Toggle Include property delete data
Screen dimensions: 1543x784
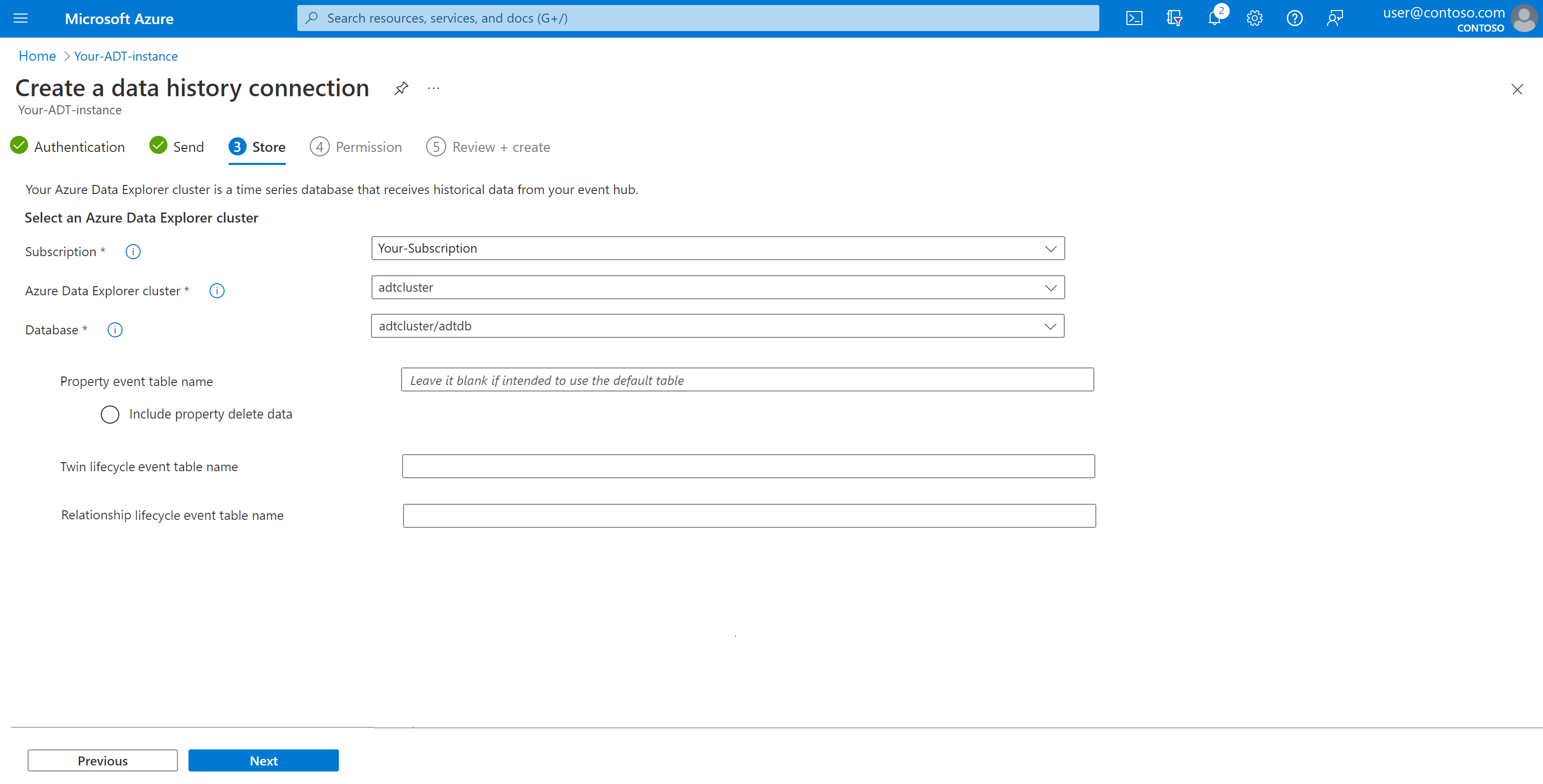pyautogui.click(x=110, y=414)
